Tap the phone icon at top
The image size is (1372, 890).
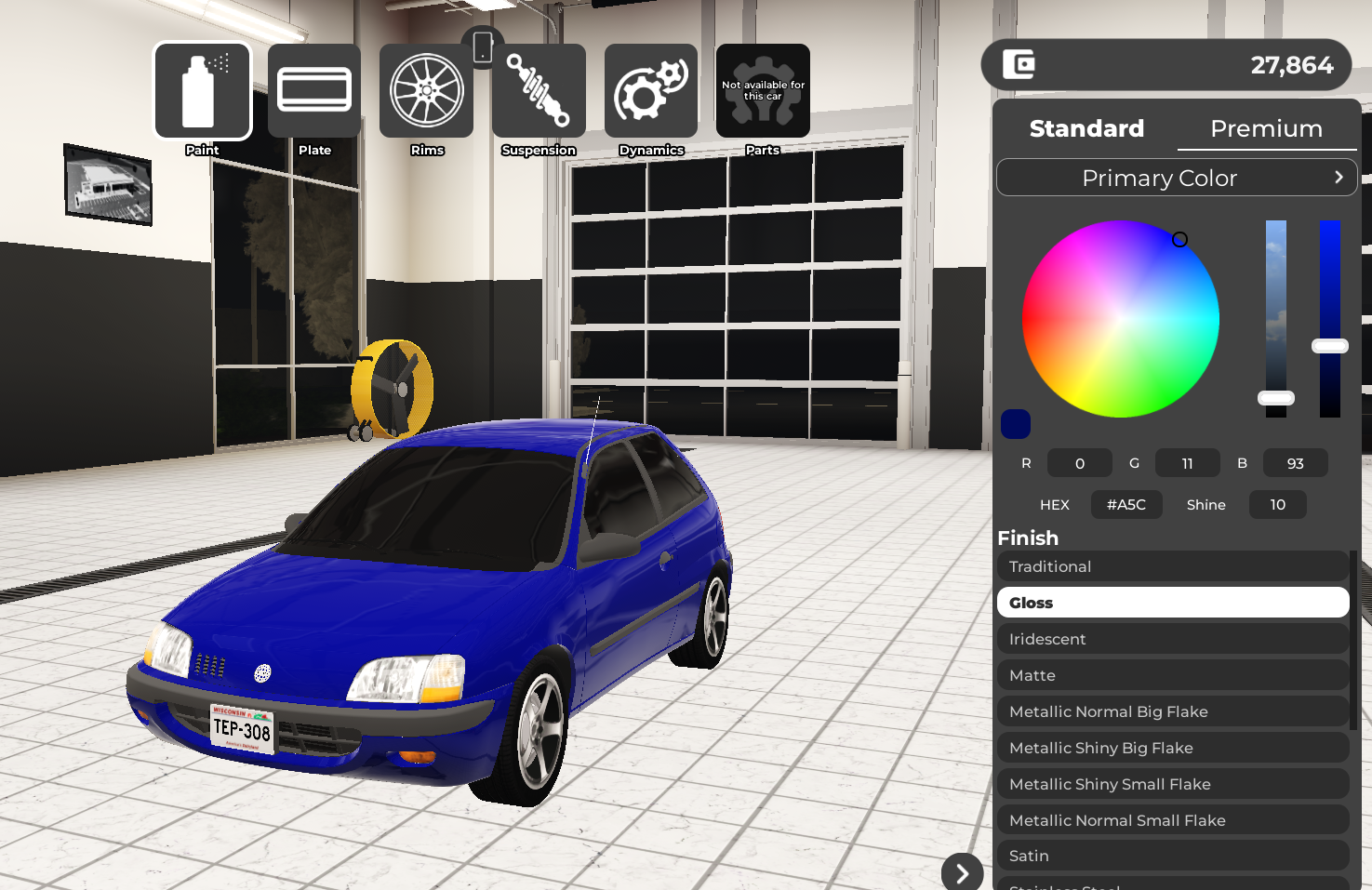tap(483, 47)
